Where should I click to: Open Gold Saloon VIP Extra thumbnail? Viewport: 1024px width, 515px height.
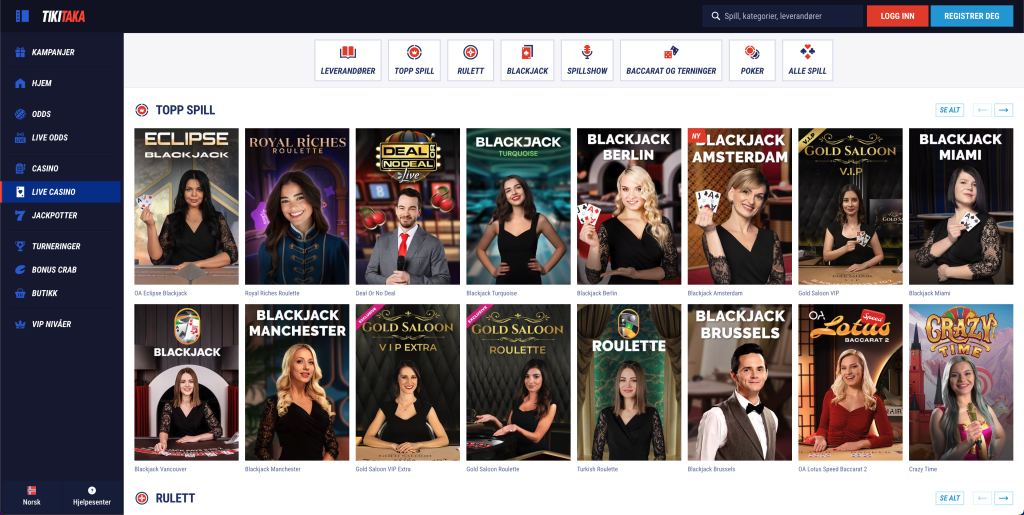(408, 382)
